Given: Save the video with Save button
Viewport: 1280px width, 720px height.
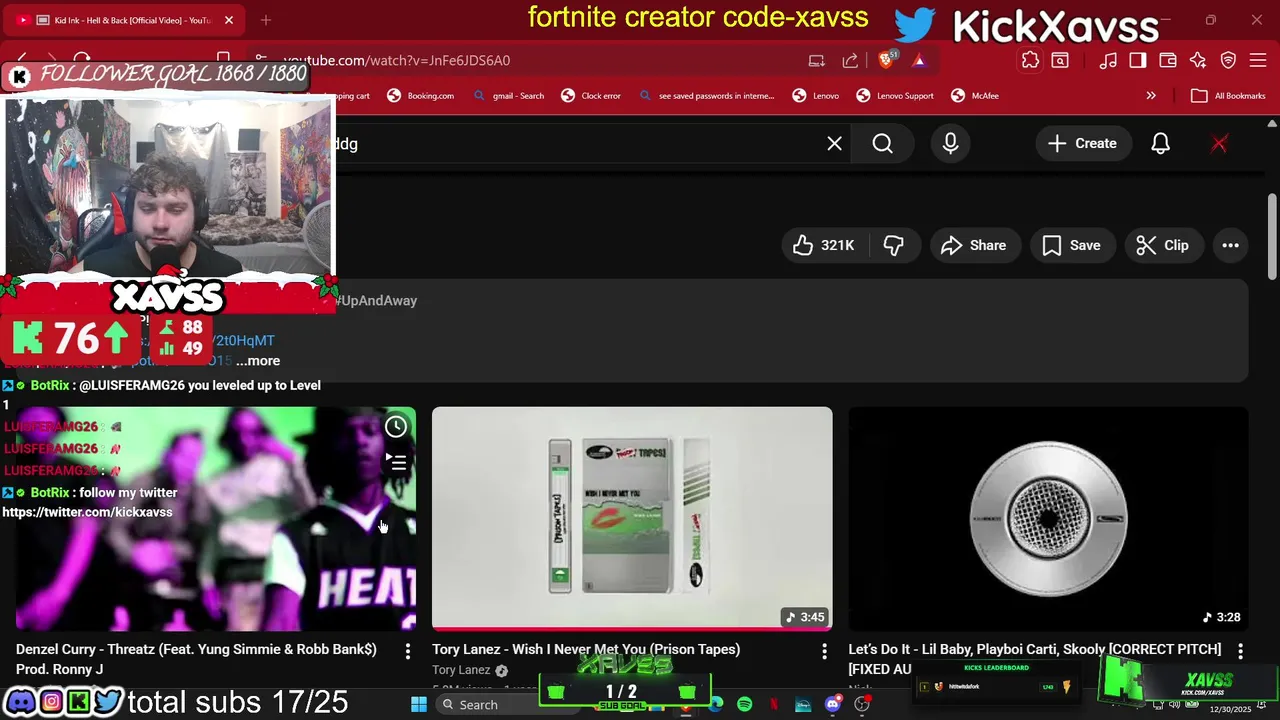Looking at the screenshot, I should (1071, 245).
